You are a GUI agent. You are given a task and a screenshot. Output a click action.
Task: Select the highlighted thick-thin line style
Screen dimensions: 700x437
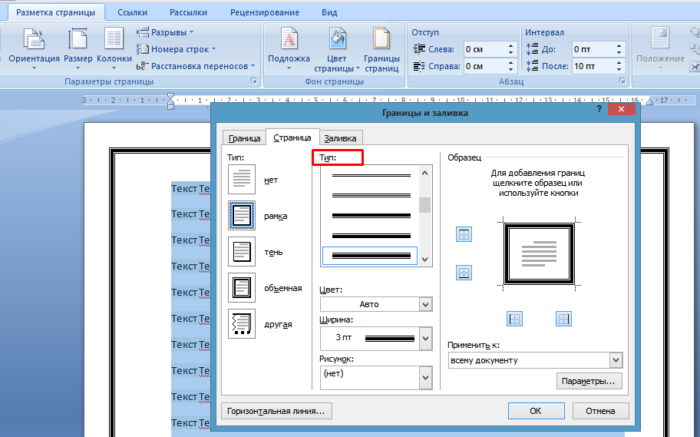click(370, 256)
